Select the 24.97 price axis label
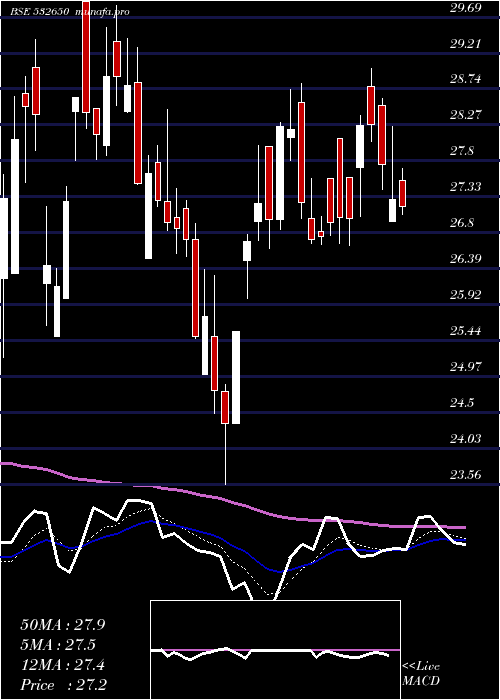Screen dimensions: 500x700 click(x=465, y=367)
